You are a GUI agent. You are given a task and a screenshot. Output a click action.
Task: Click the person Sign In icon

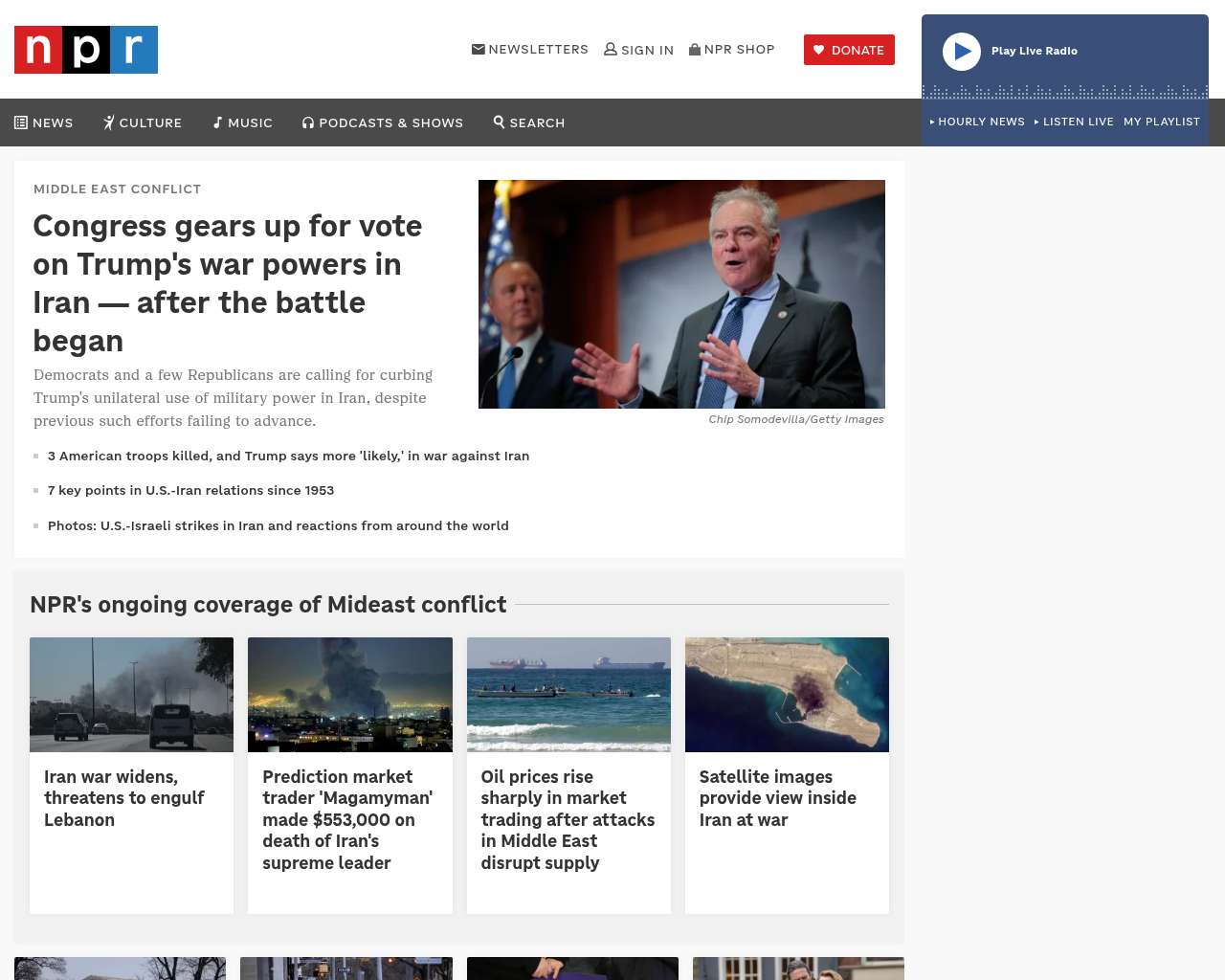click(611, 49)
